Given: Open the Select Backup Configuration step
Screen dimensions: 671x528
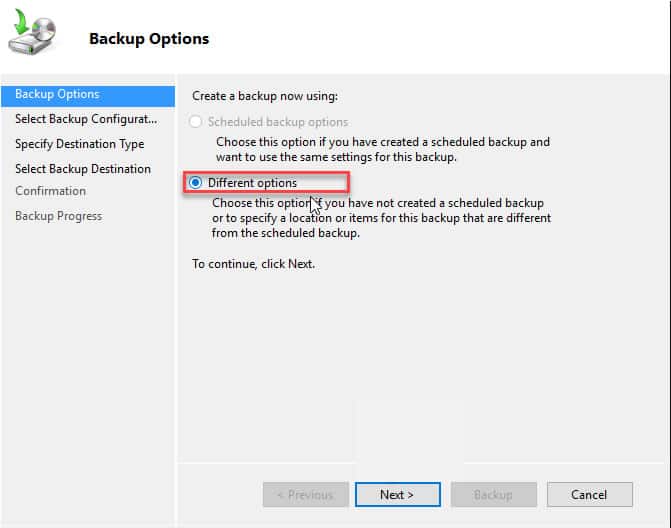Looking at the screenshot, I should [x=88, y=119].
